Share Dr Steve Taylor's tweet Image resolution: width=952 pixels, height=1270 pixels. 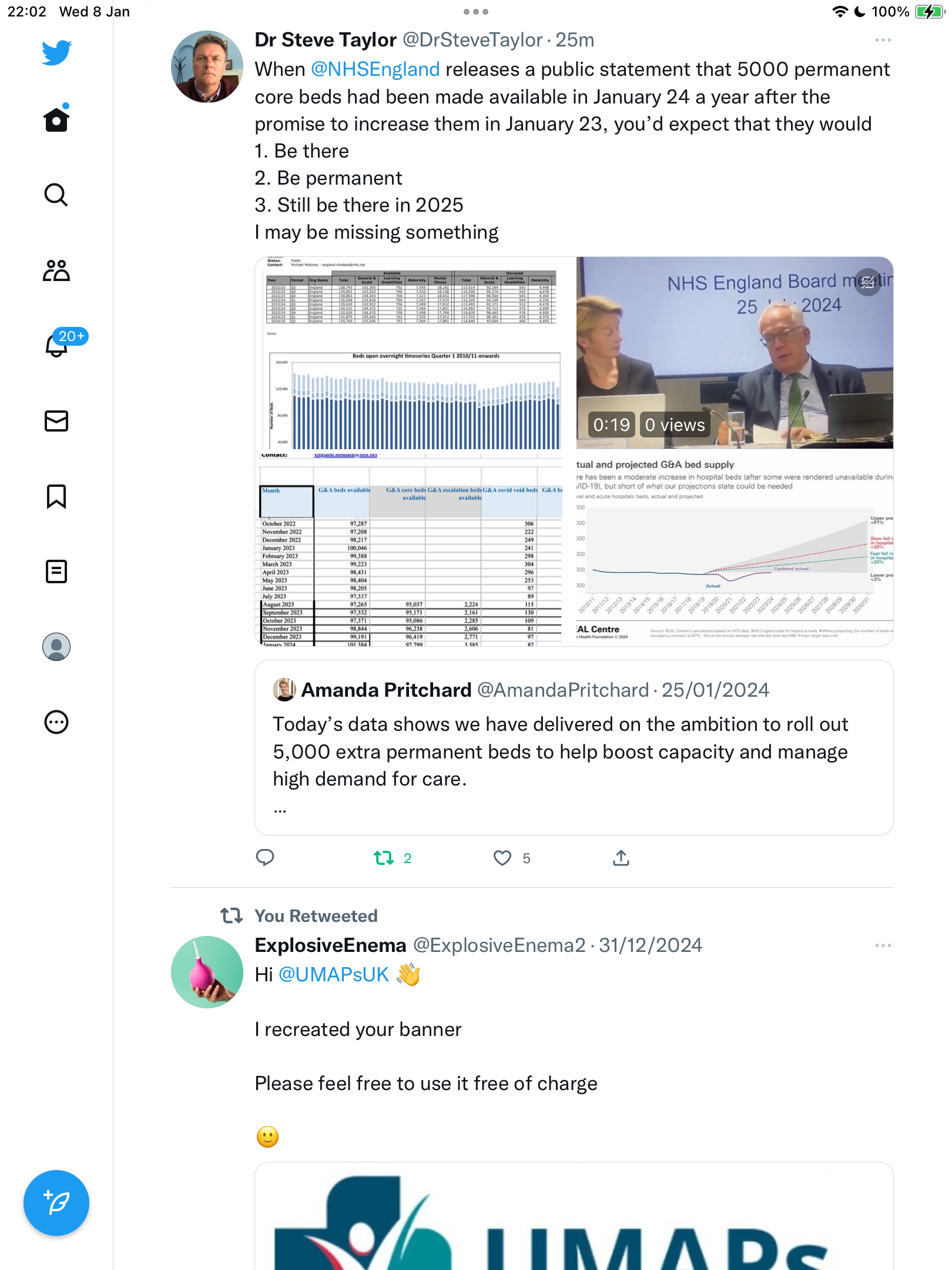(x=621, y=858)
